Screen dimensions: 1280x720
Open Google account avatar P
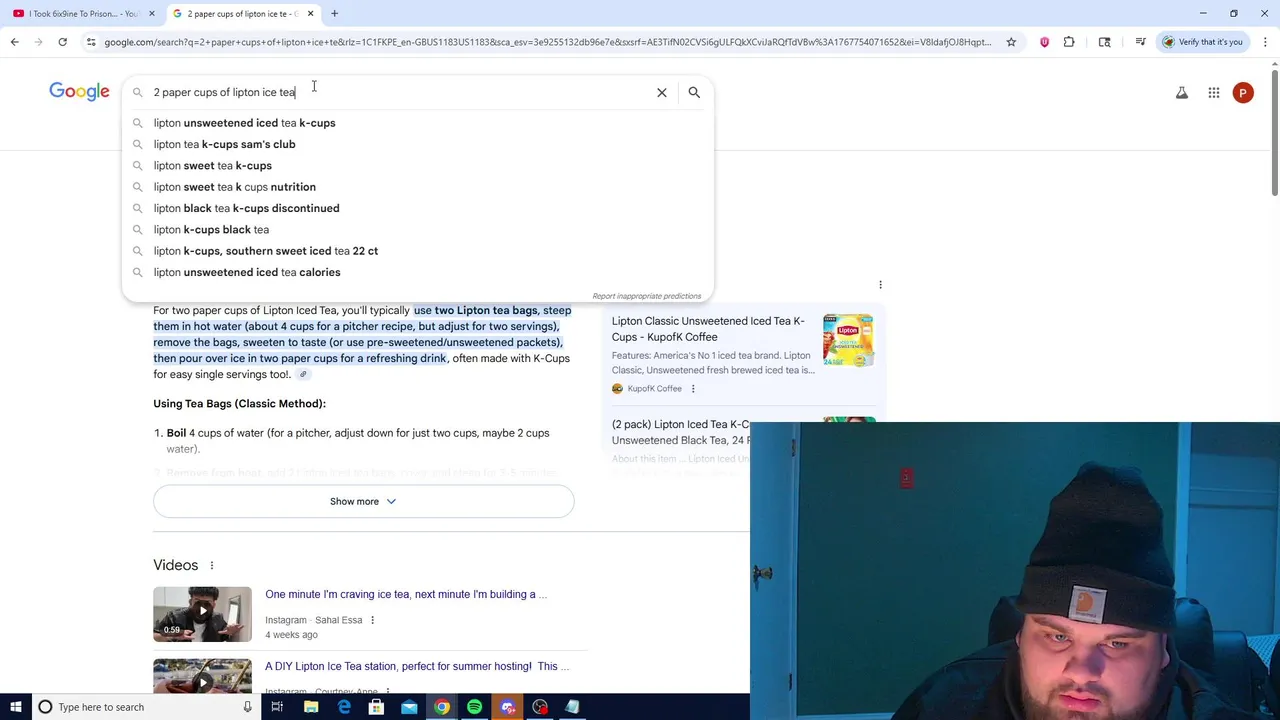pos(1243,93)
